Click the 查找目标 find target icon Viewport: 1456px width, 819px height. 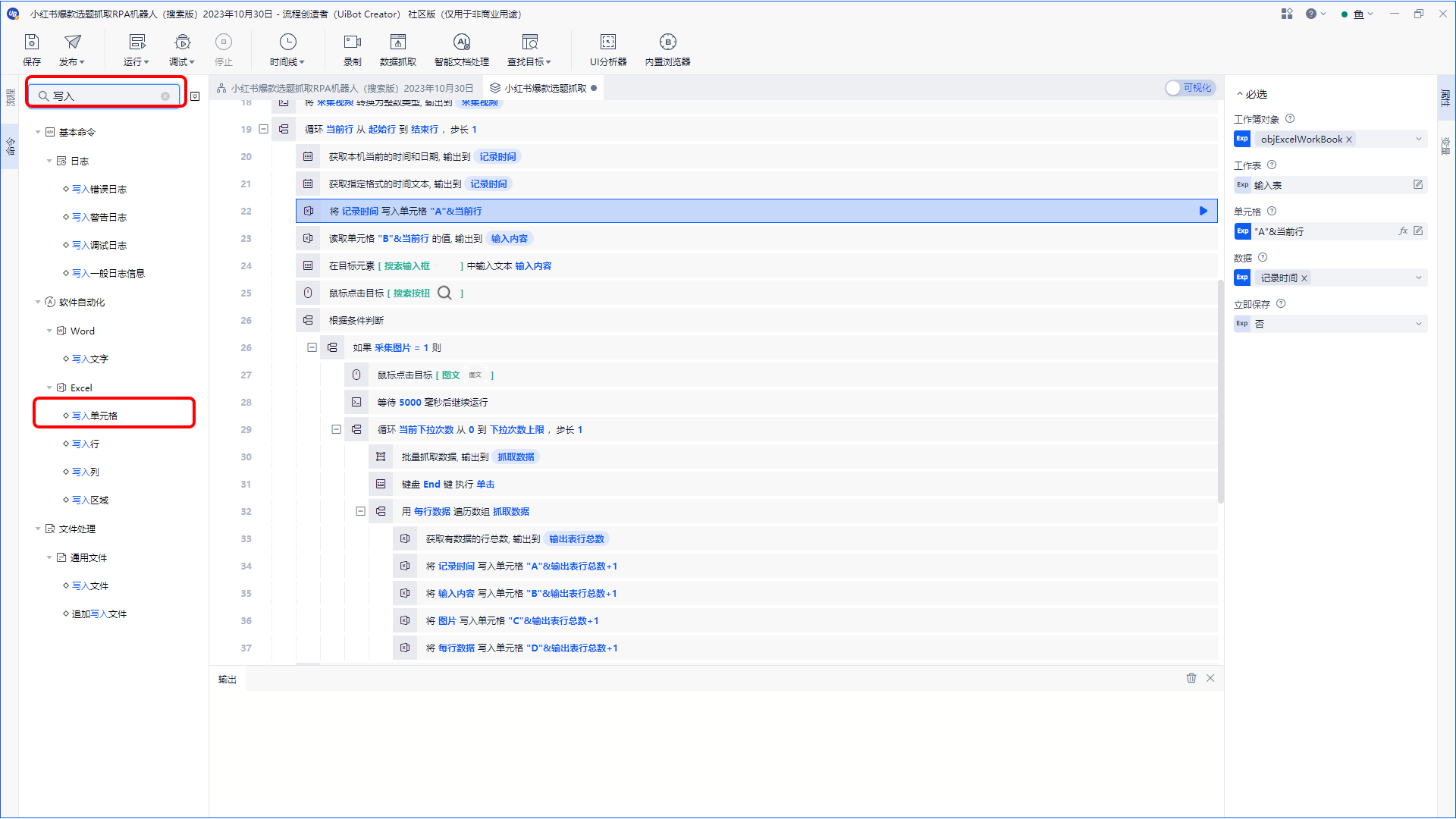(x=530, y=42)
